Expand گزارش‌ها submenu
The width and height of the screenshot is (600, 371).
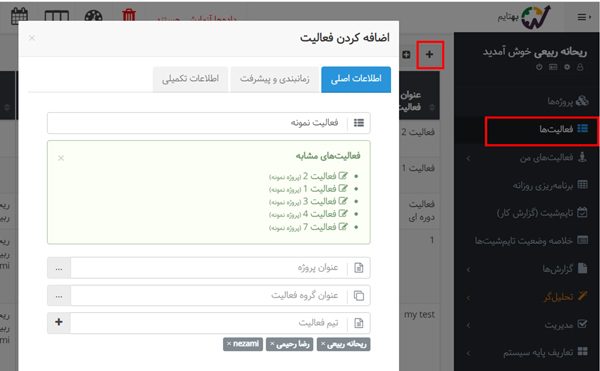tap(468, 270)
